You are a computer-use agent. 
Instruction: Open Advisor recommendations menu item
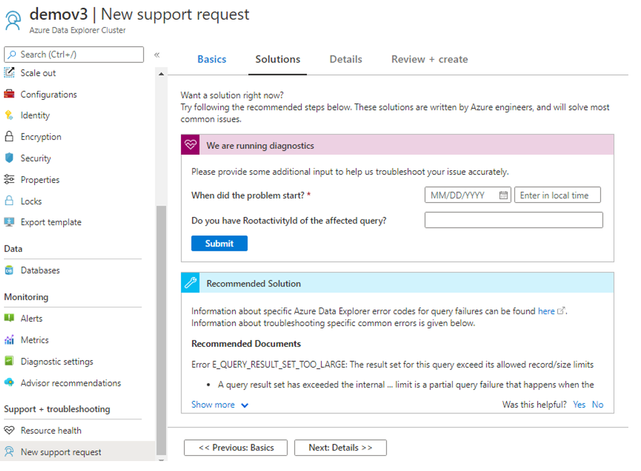(x=73, y=383)
